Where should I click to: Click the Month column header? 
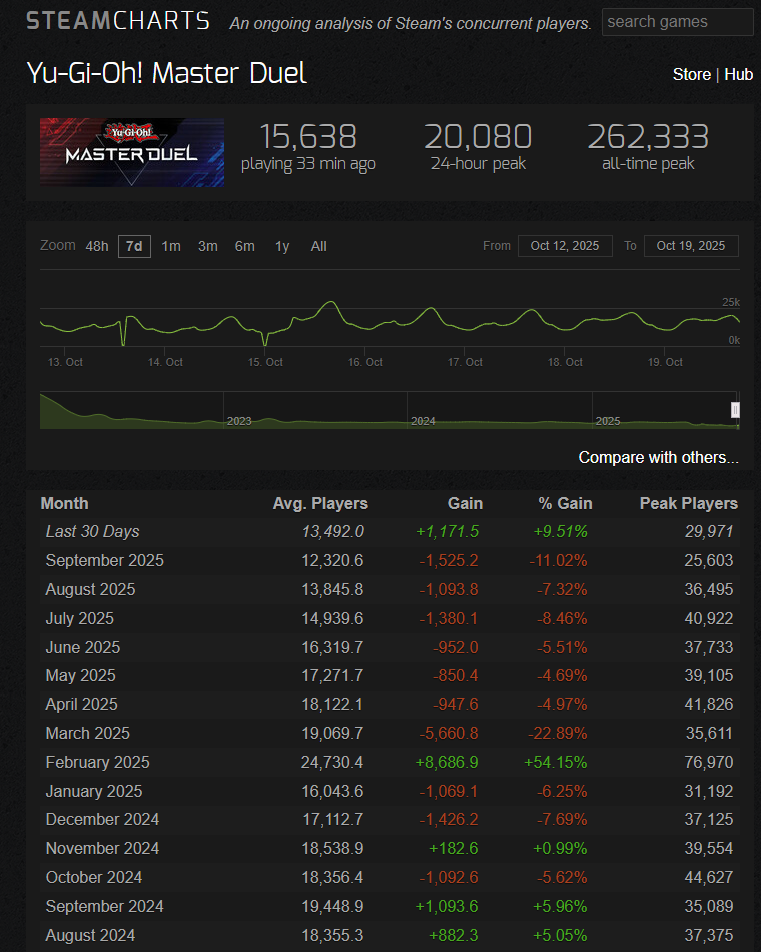tap(64, 503)
